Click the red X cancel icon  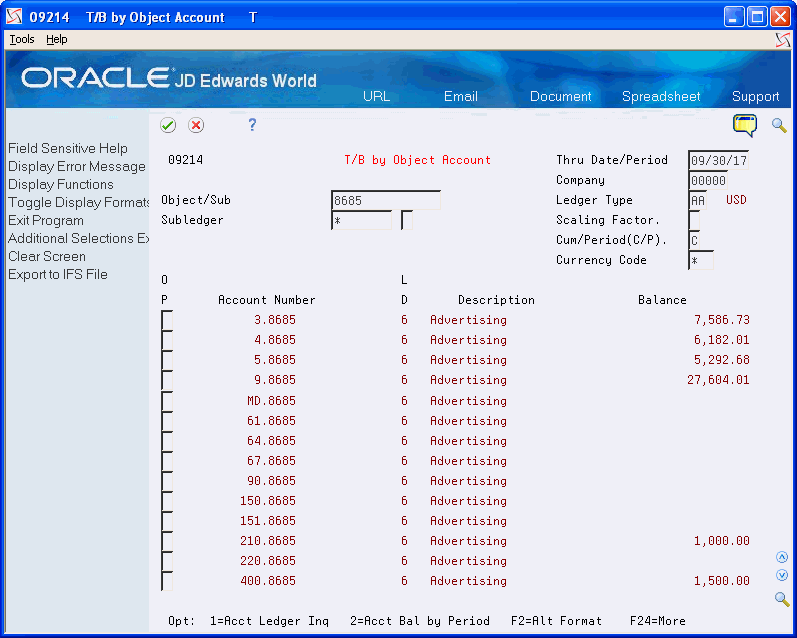pos(196,125)
